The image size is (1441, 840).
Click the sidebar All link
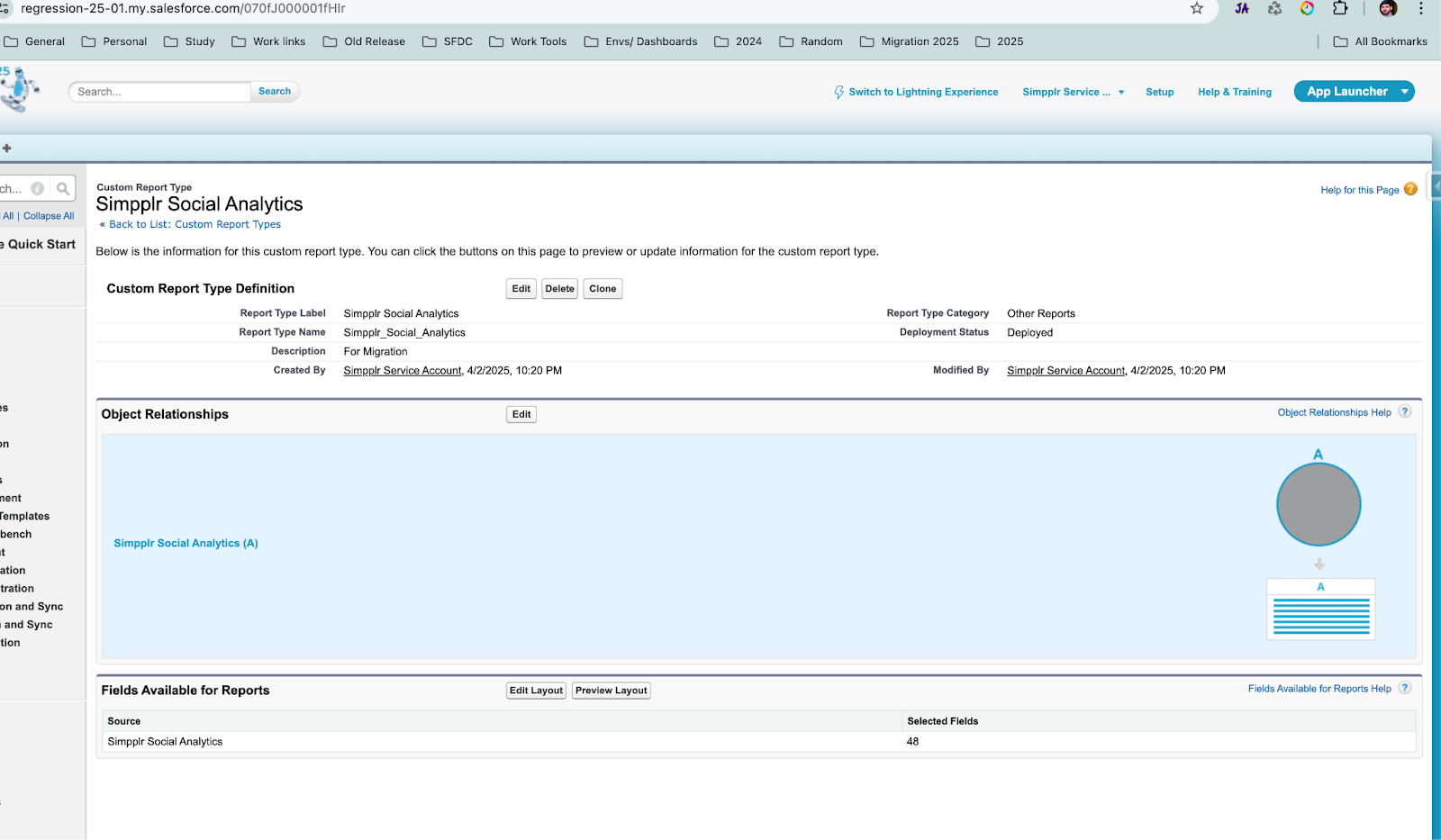[8, 216]
